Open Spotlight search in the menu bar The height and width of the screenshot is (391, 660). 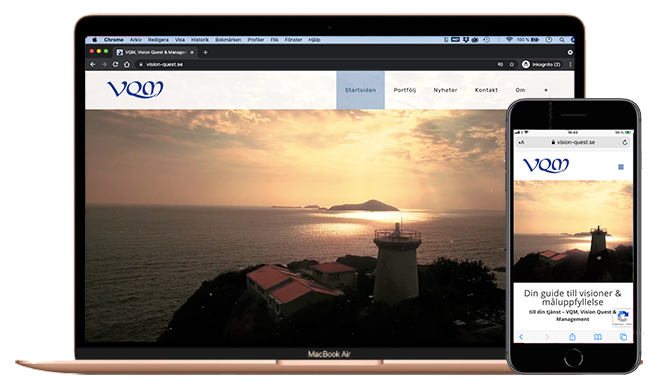pyautogui.click(x=562, y=40)
